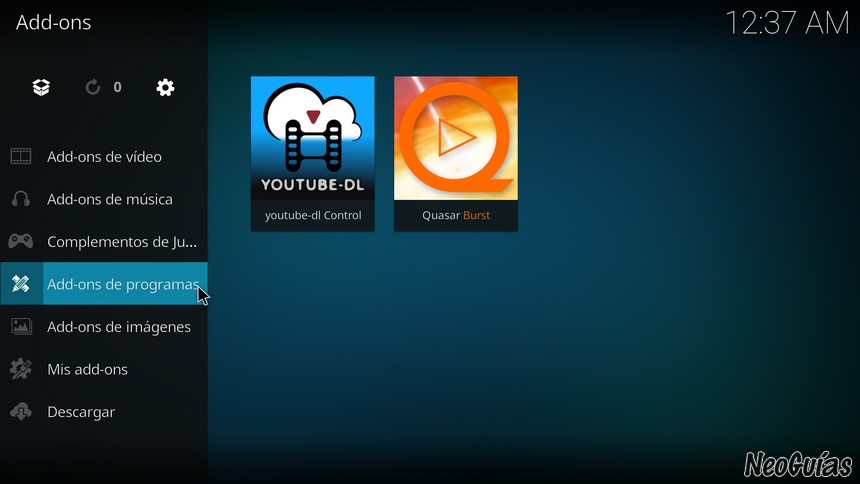Open add-on settings gear icon
This screenshot has height=484, width=860.
tap(165, 87)
